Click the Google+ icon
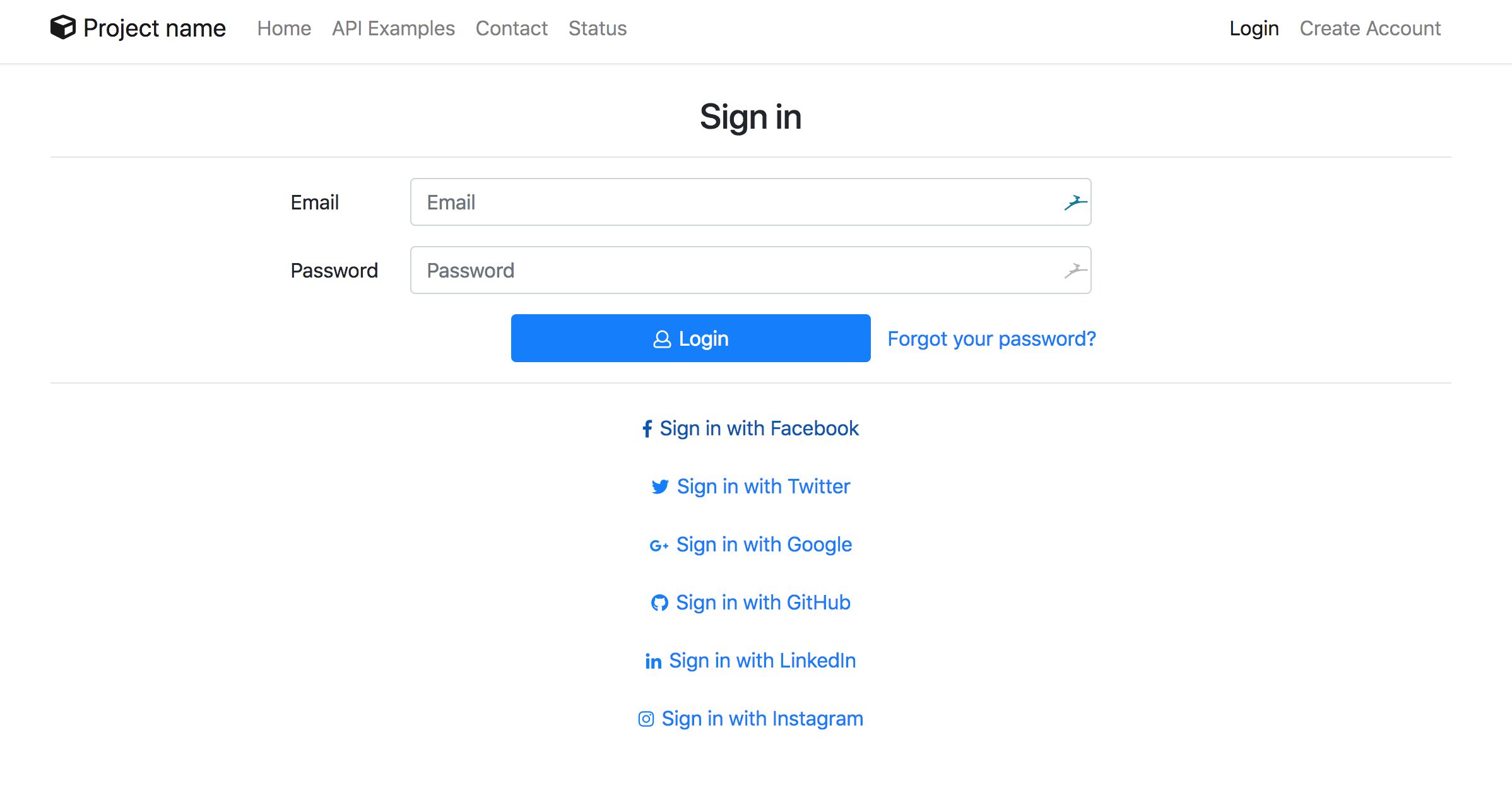Screen dimensions: 1512x800 (659, 545)
